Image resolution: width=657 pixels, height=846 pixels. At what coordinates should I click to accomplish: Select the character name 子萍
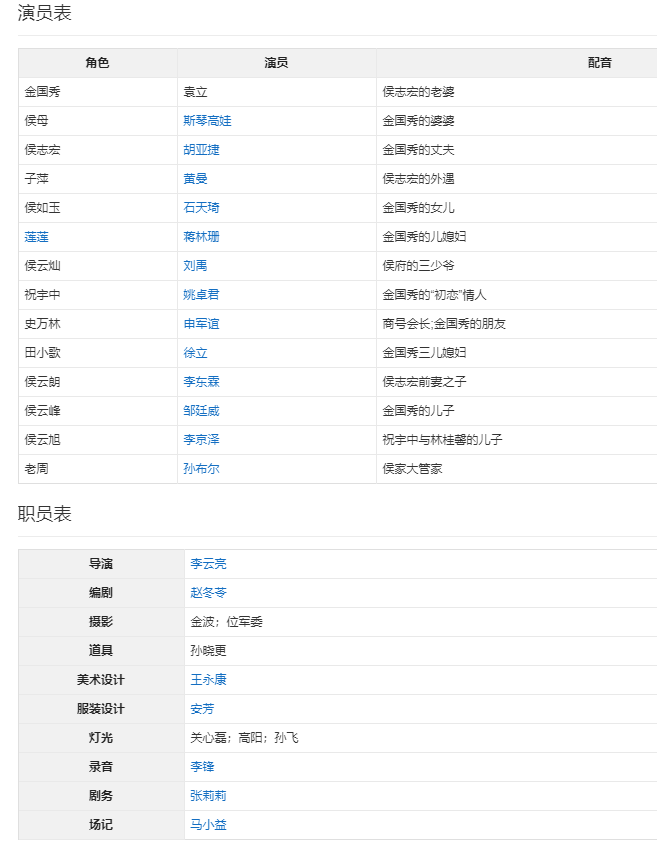point(36,179)
